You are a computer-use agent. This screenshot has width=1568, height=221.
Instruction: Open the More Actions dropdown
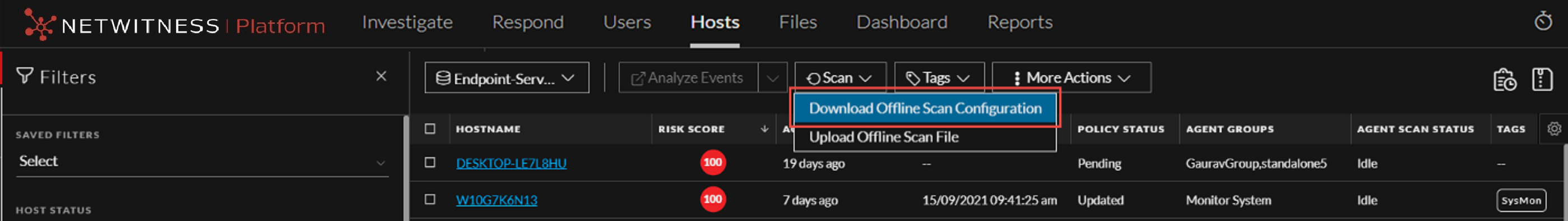1071,78
